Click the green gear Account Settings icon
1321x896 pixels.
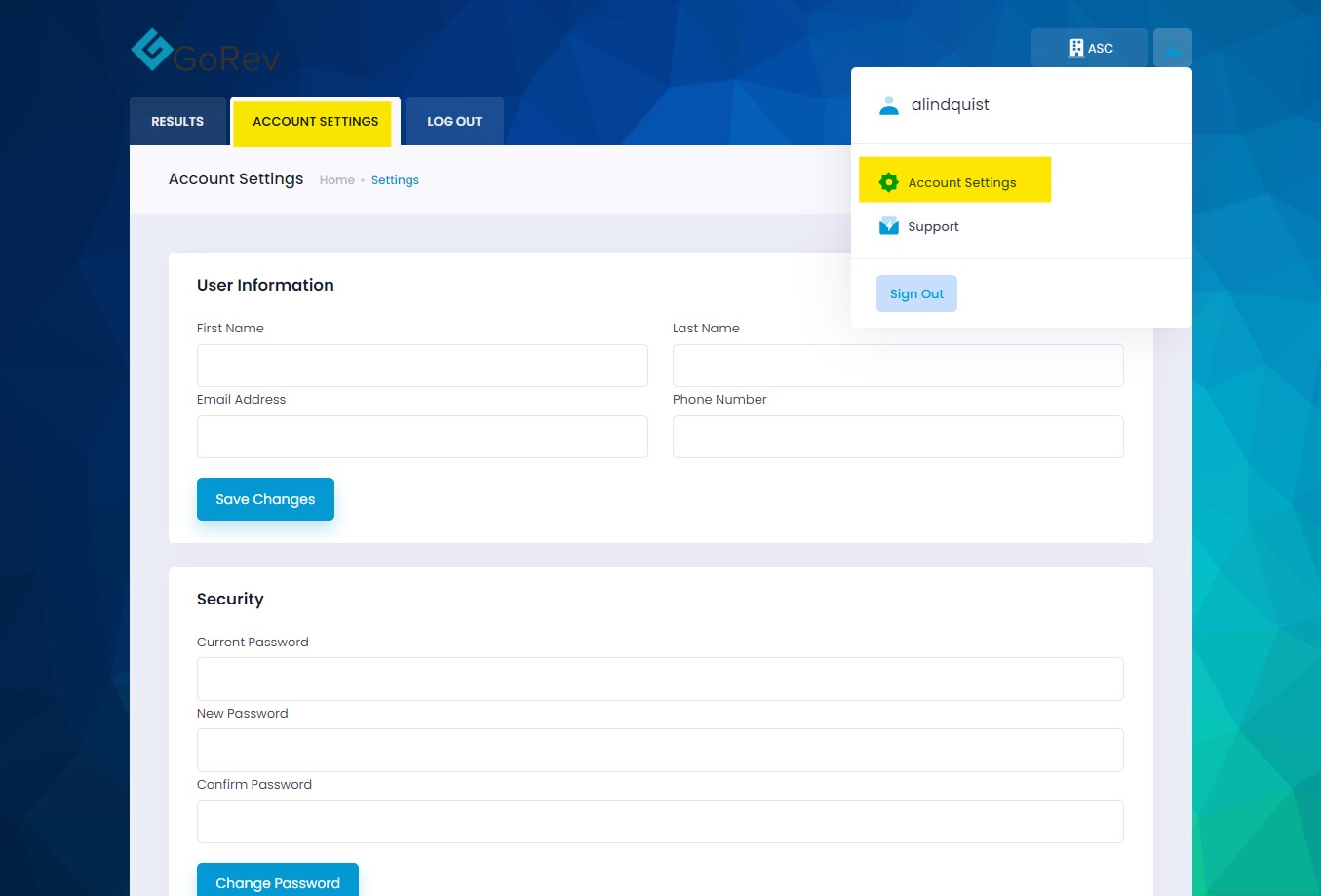click(888, 182)
